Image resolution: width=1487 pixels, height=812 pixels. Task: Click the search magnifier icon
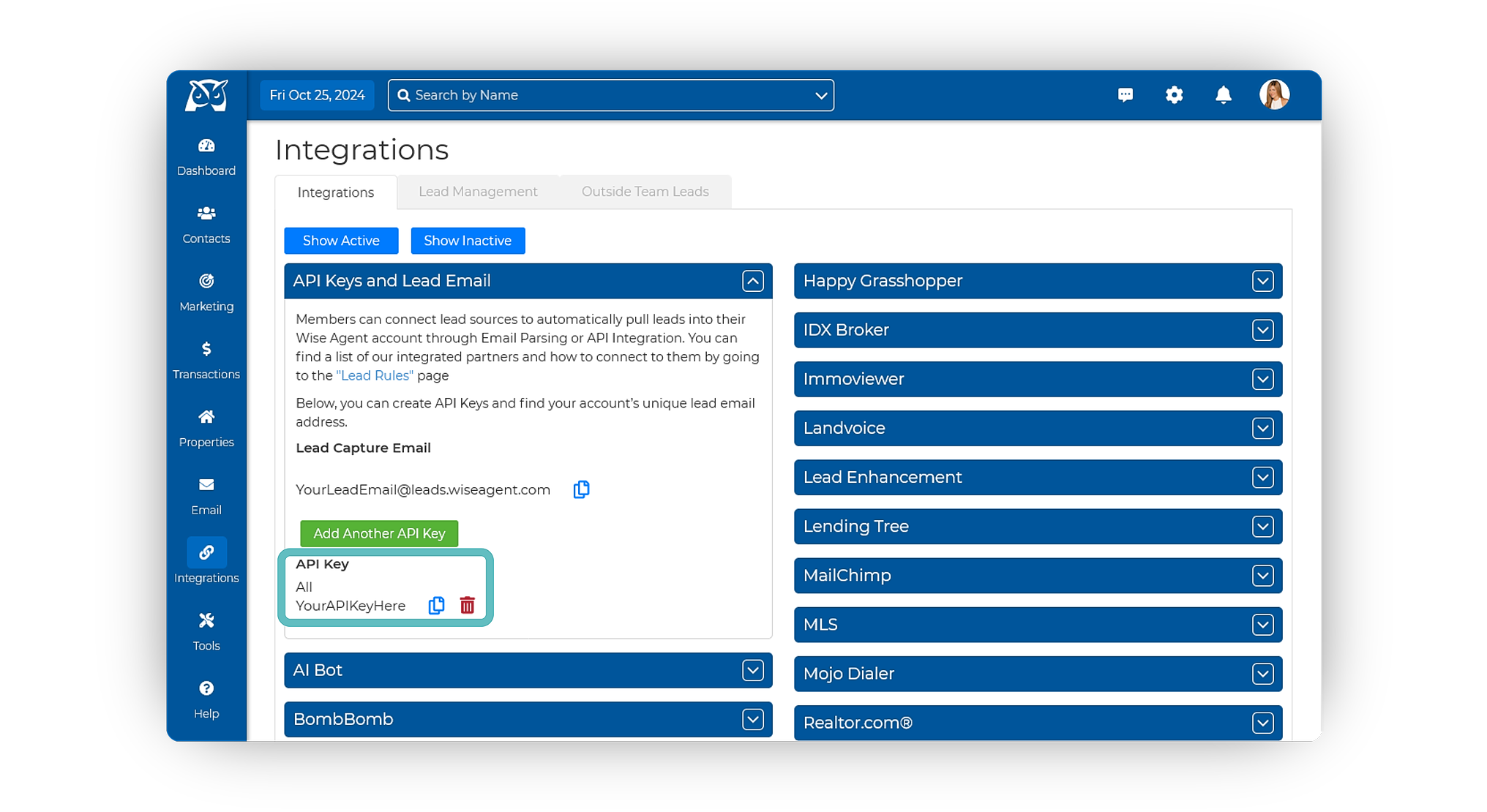(403, 95)
